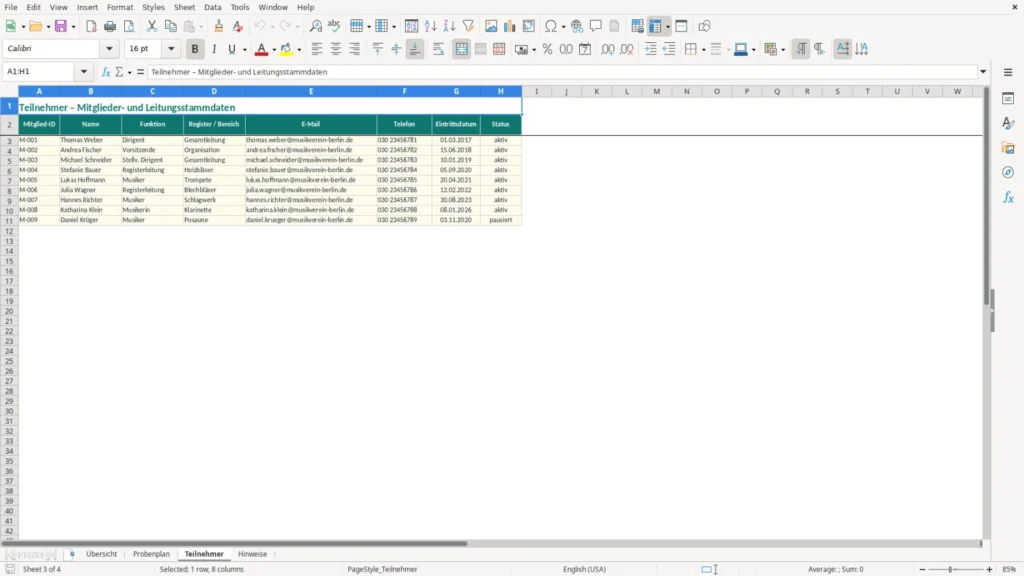Open the font size dropdown
1024x576 pixels.
coord(171,48)
